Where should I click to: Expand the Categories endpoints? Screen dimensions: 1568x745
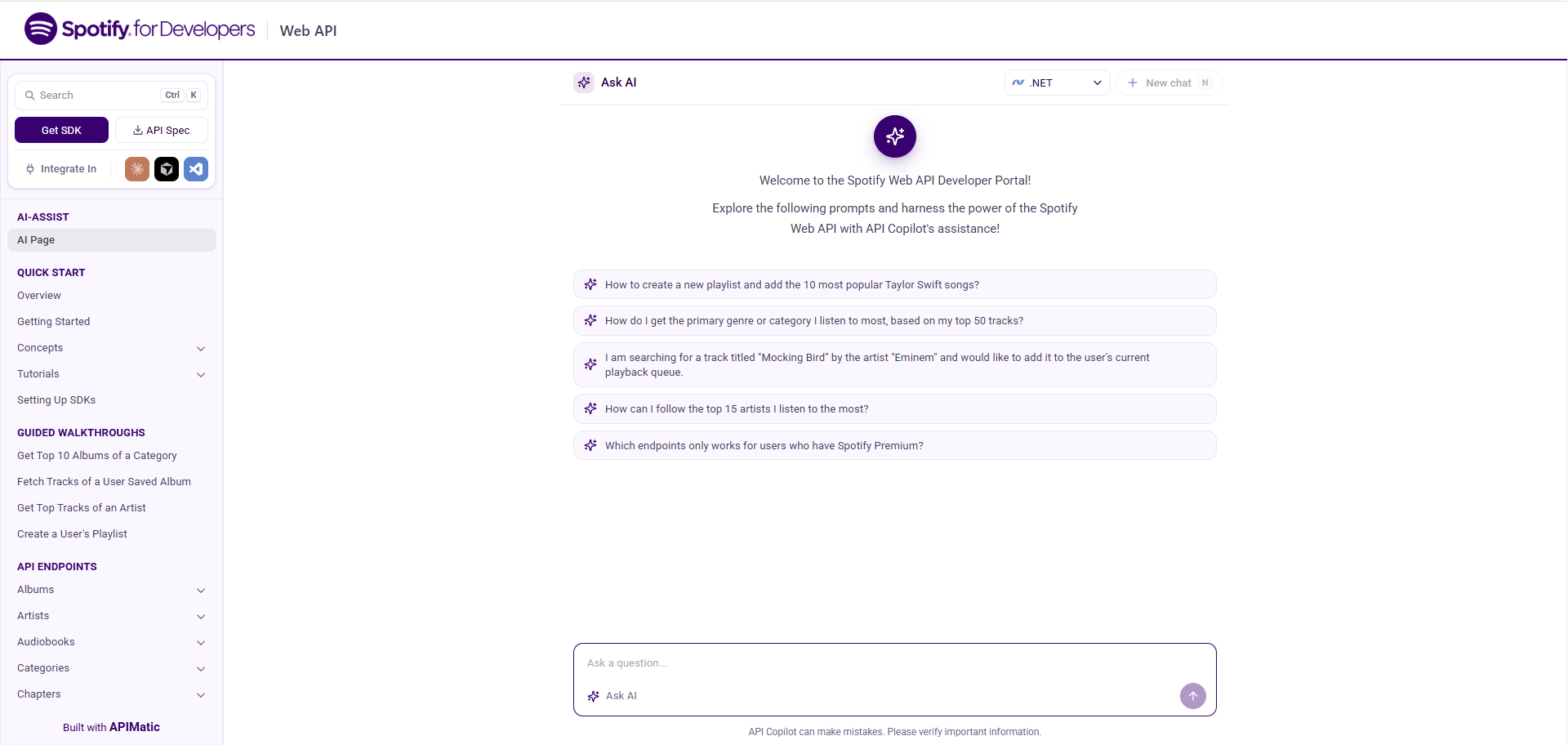tap(201, 668)
